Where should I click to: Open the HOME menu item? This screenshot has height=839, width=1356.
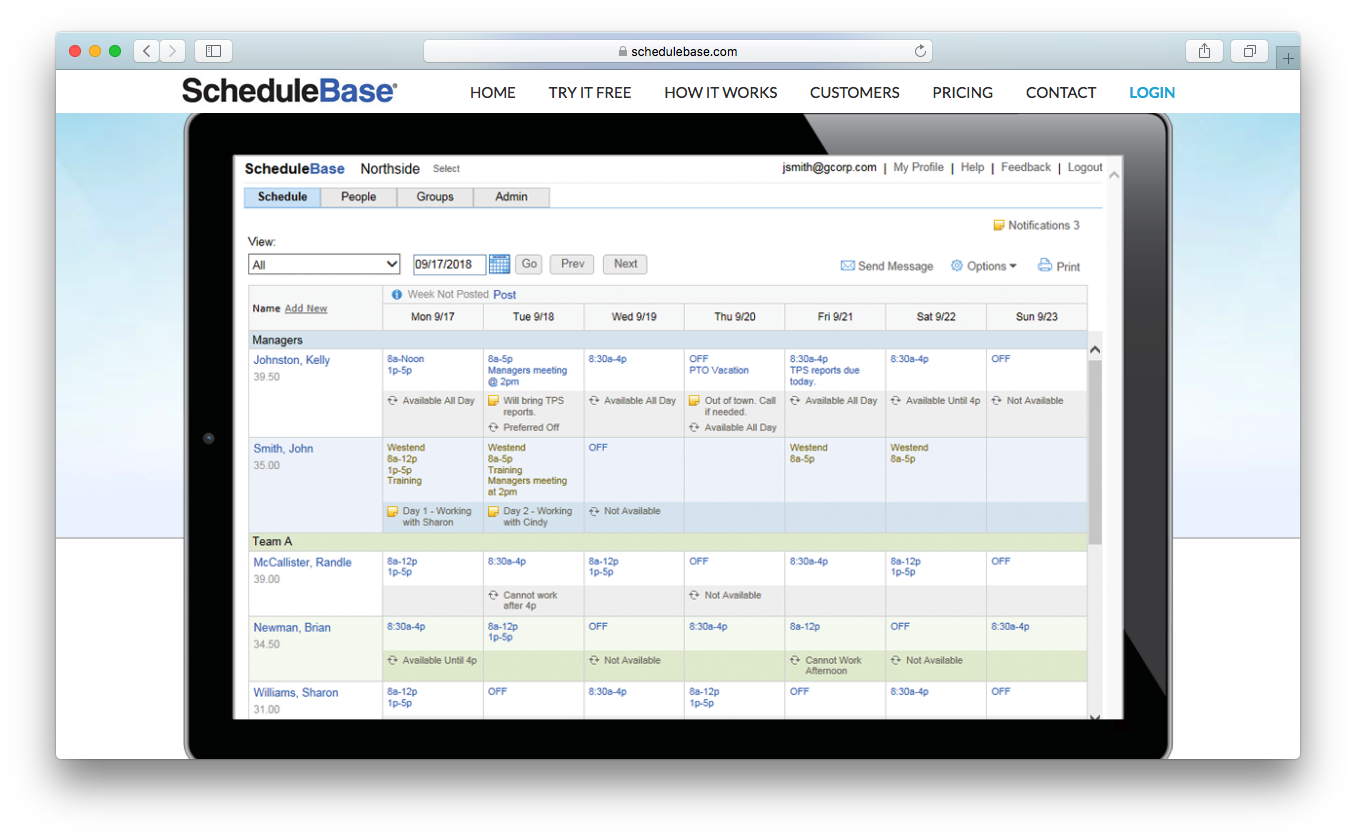pos(493,92)
